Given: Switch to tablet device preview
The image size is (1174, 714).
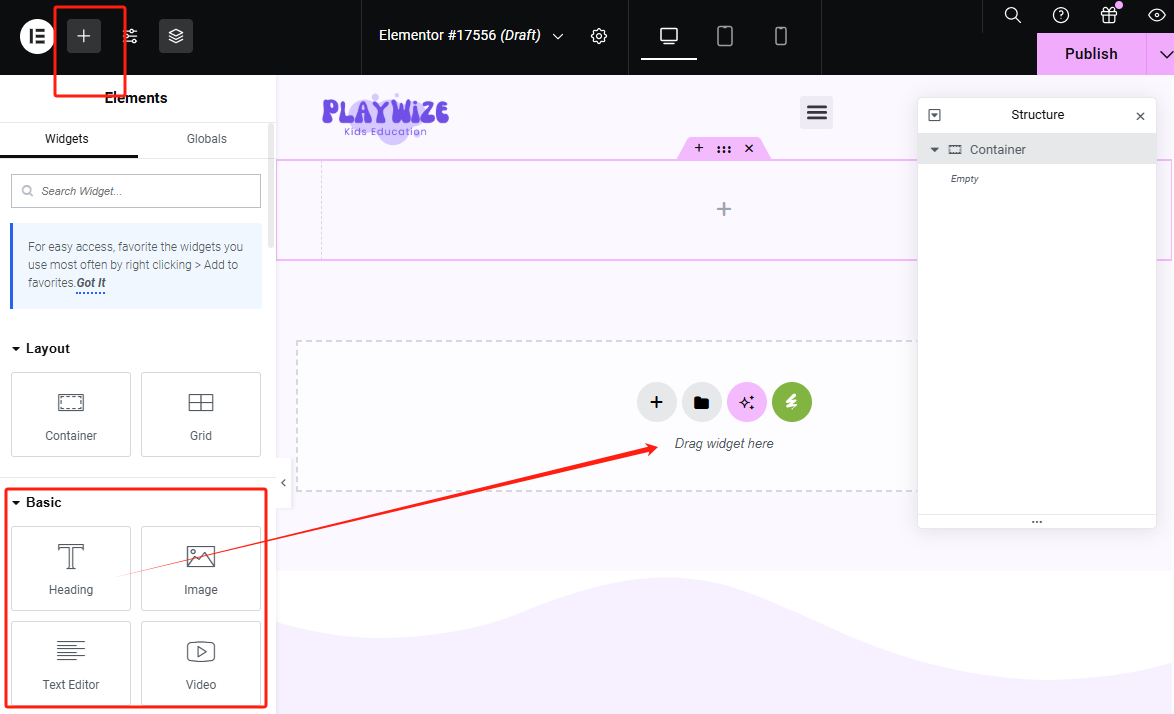Looking at the screenshot, I should pyautogui.click(x=725, y=36).
